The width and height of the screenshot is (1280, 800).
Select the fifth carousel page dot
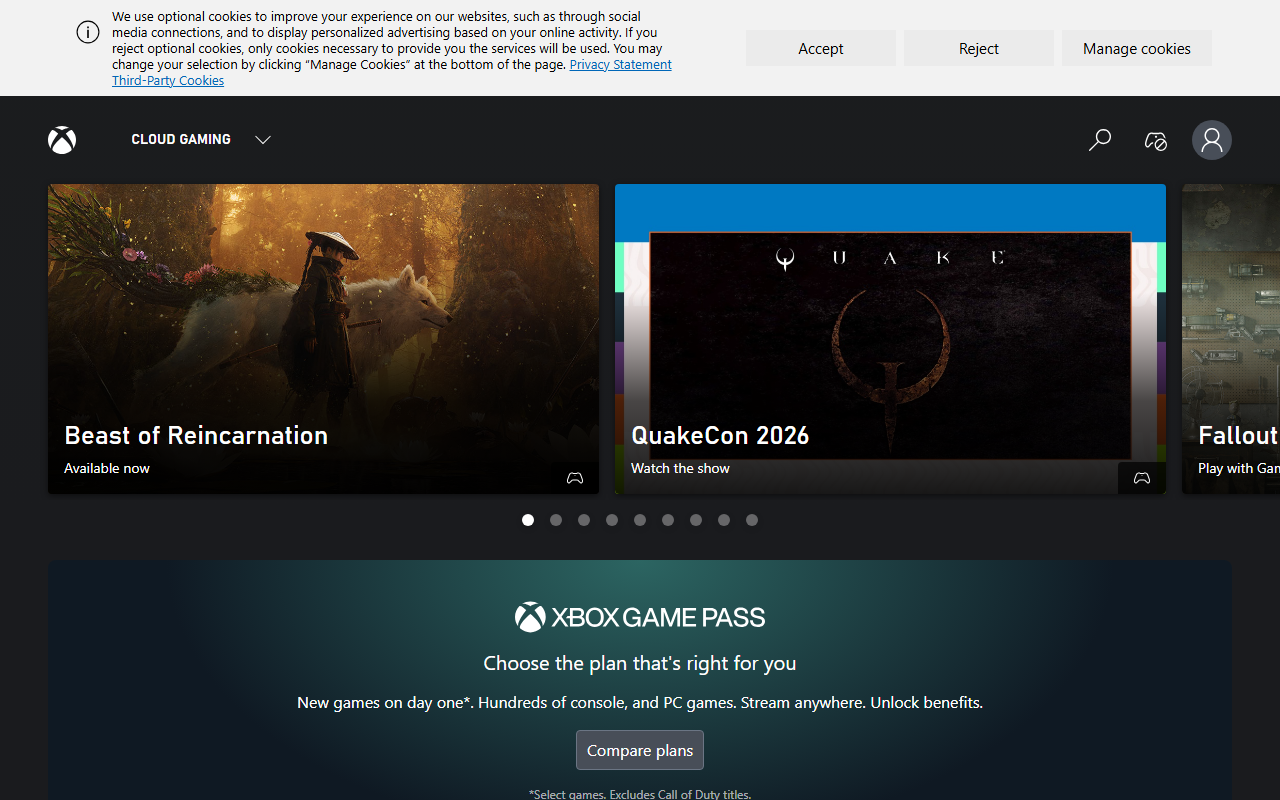pos(640,520)
